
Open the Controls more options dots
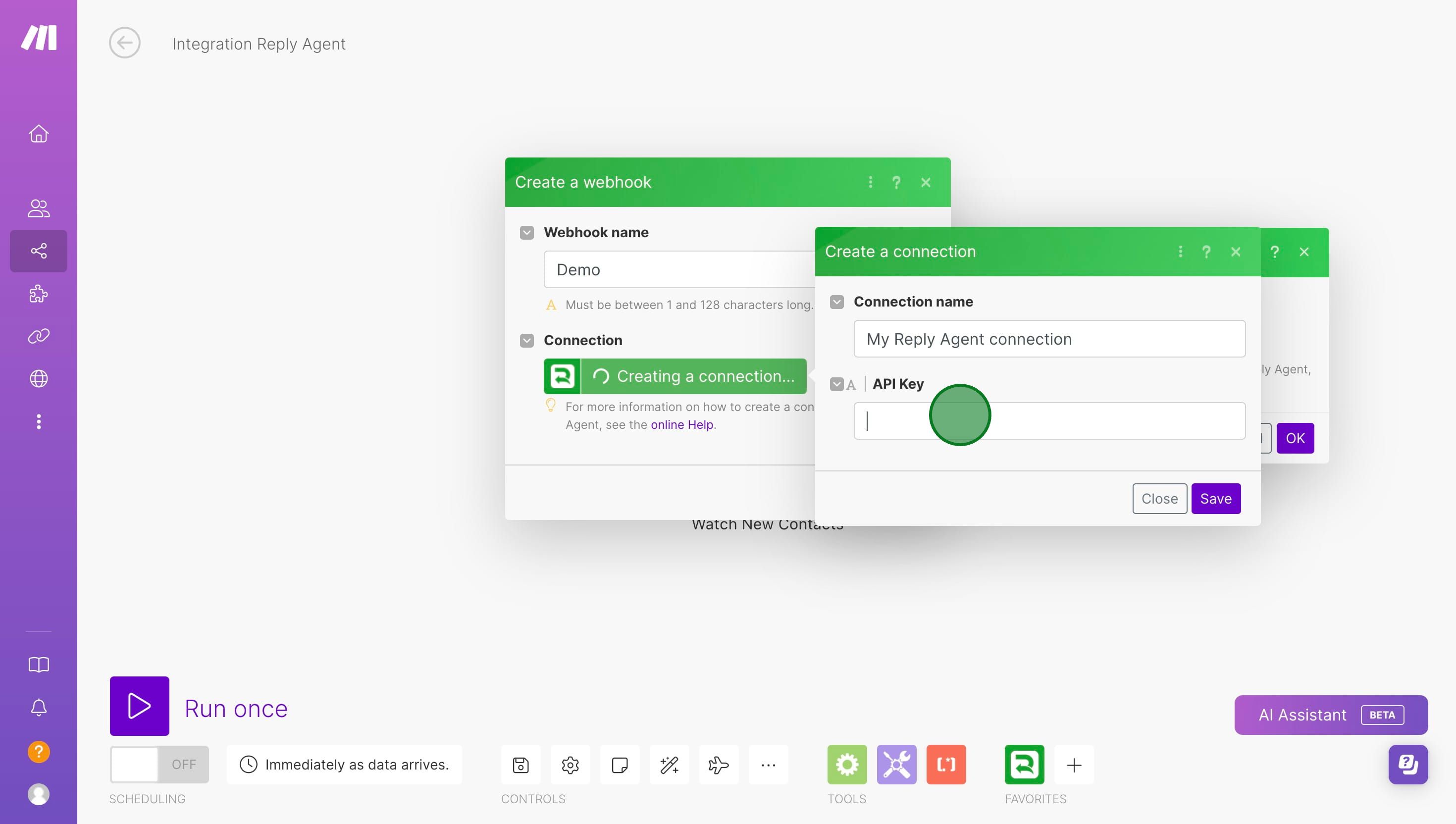point(769,765)
